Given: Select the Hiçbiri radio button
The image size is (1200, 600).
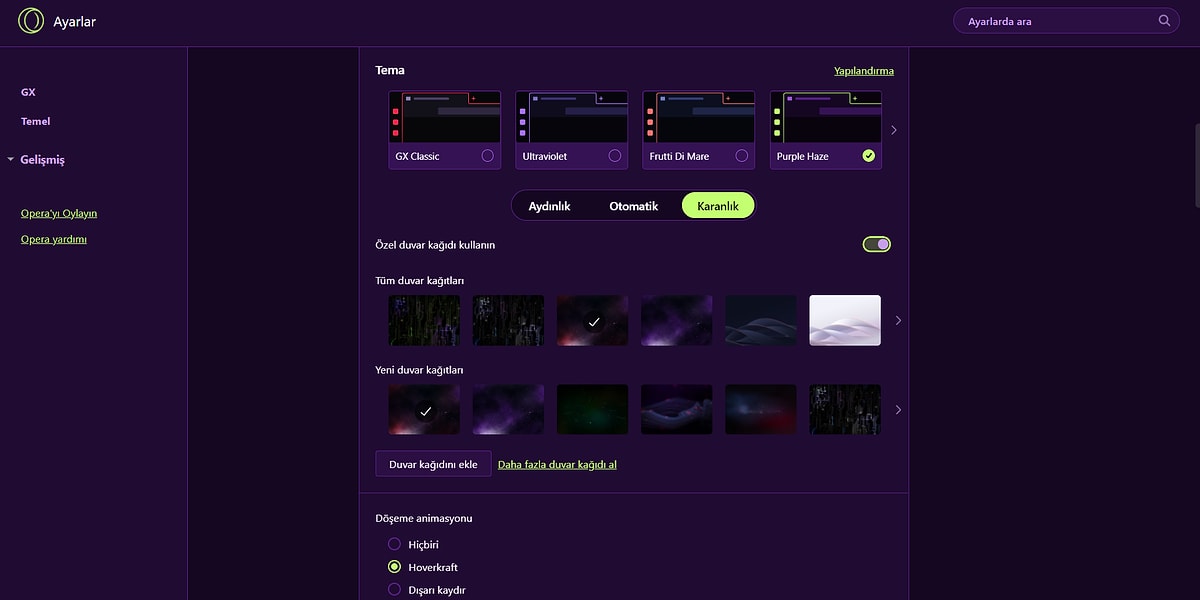Looking at the screenshot, I should click(394, 544).
